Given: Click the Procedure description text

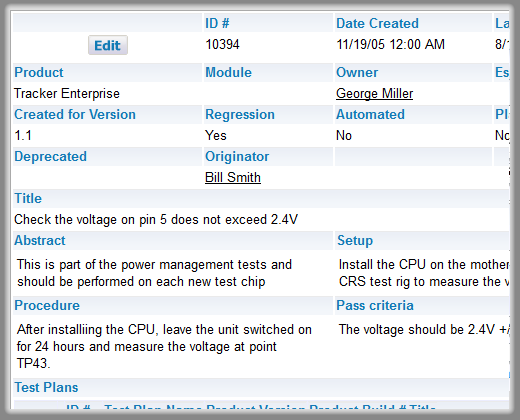Looking at the screenshot, I should (164, 346).
